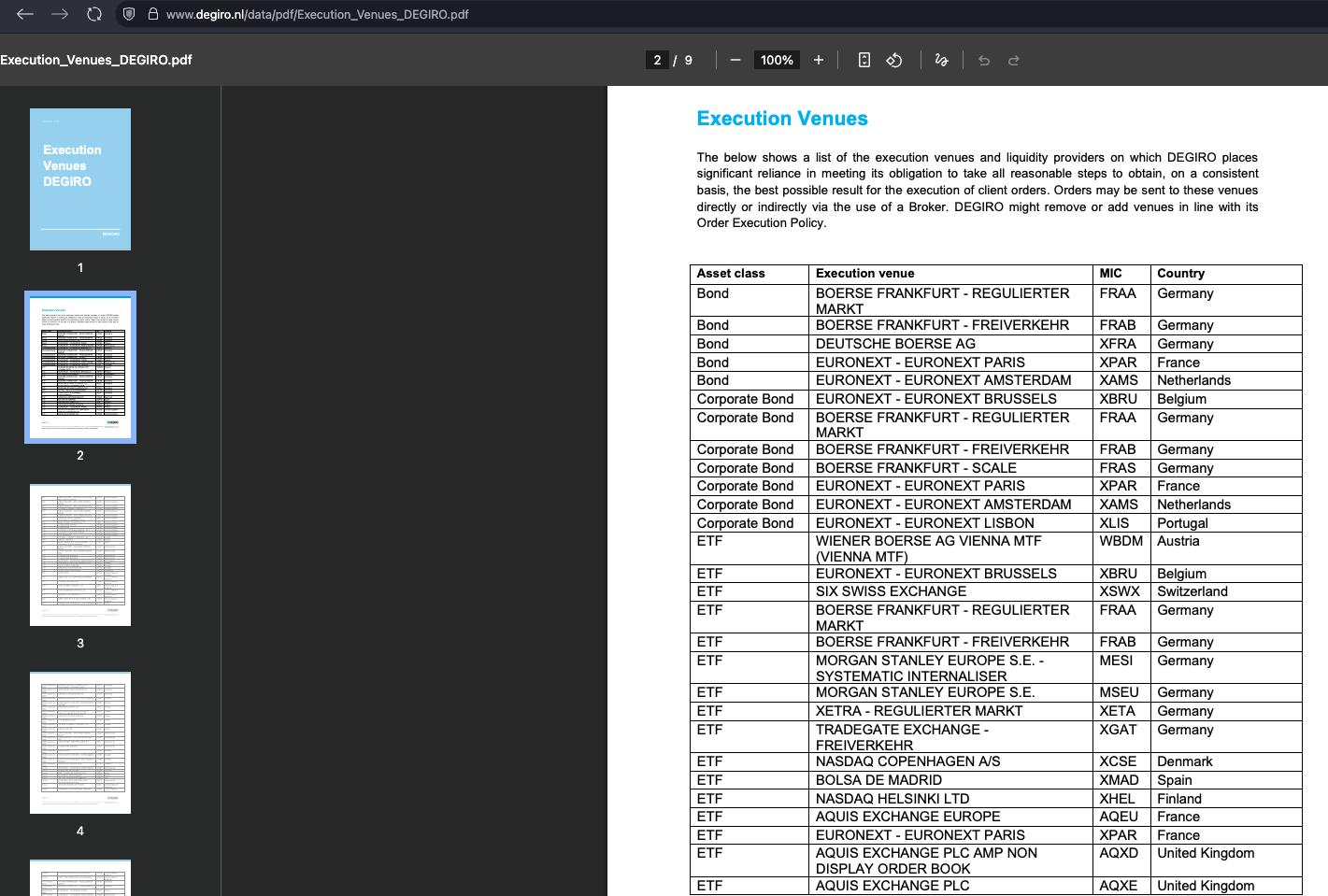Select the page 2 thumbnail
The height and width of the screenshot is (896, 1328).
click(80, 367)
